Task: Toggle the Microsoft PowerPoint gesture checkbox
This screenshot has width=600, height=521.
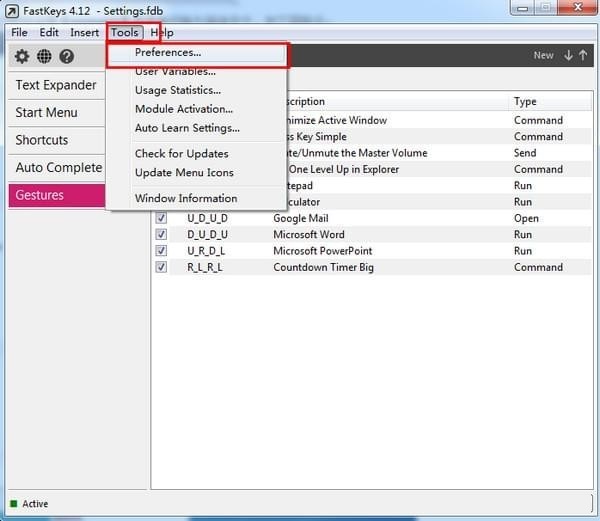Action: pos(161,251)
